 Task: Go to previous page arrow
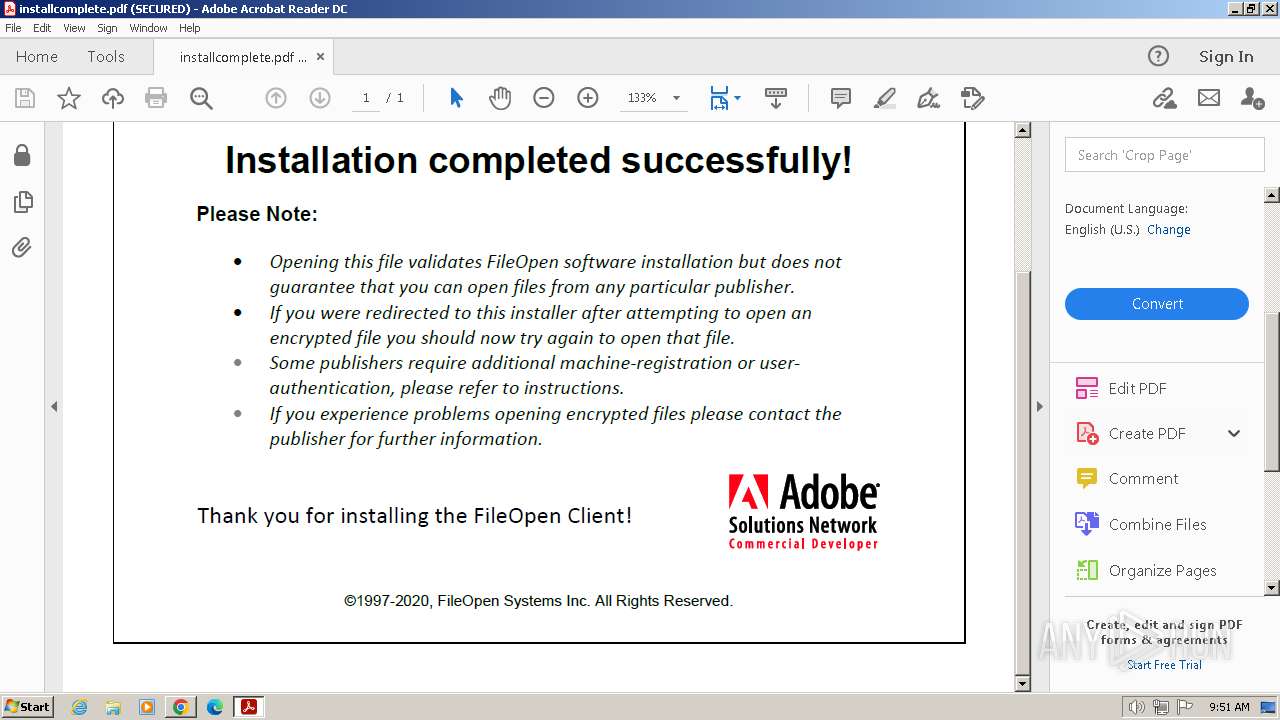(x=276, y=98)
